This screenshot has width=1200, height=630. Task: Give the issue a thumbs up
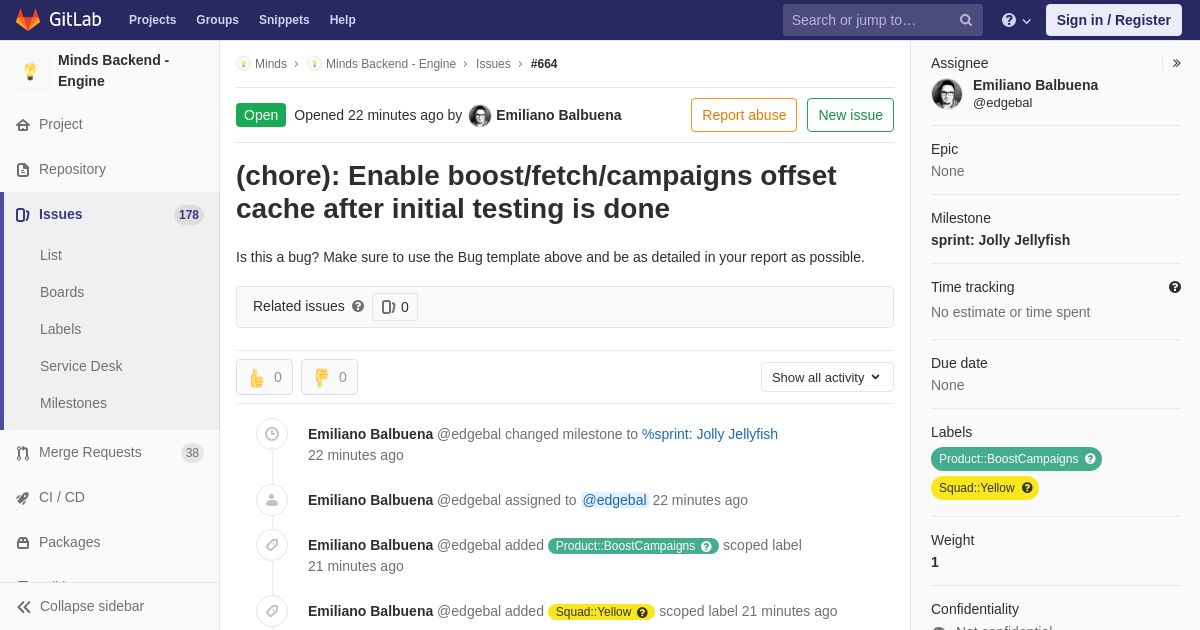pyautogui.click(x=264, y=377)
